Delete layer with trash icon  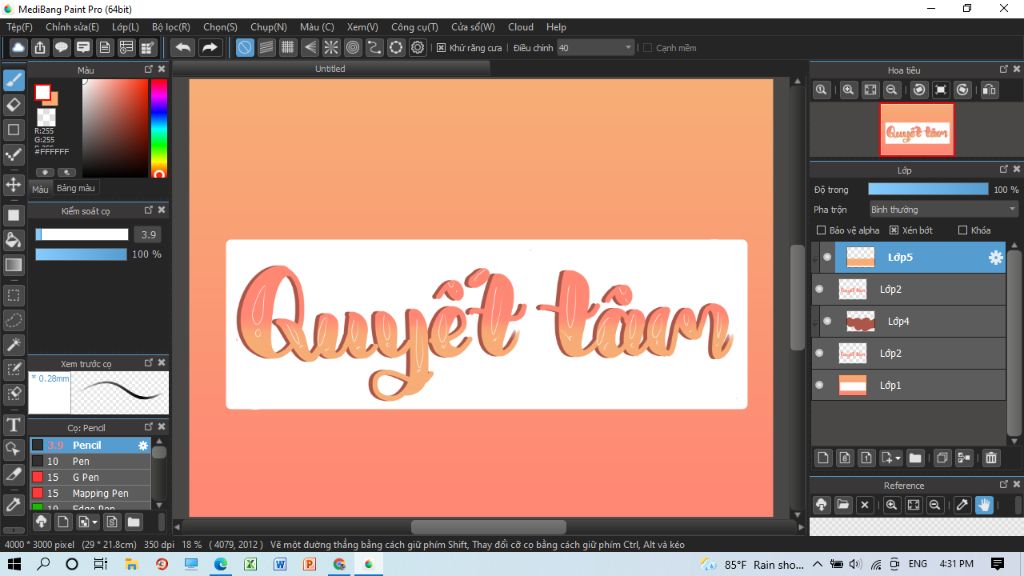coord(991,458)
